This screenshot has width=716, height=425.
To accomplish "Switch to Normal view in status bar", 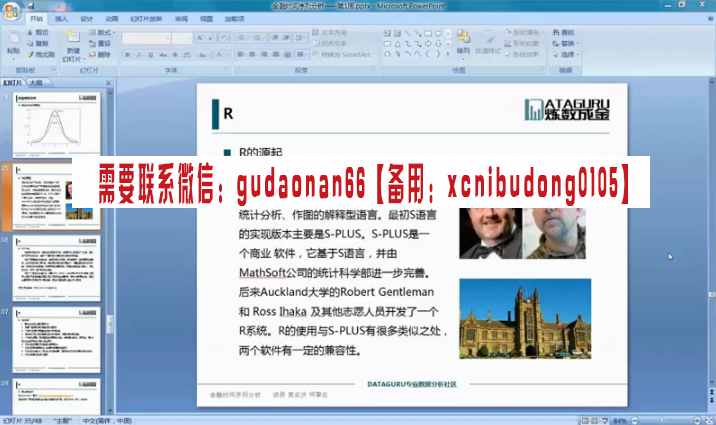I will point(585,420).
